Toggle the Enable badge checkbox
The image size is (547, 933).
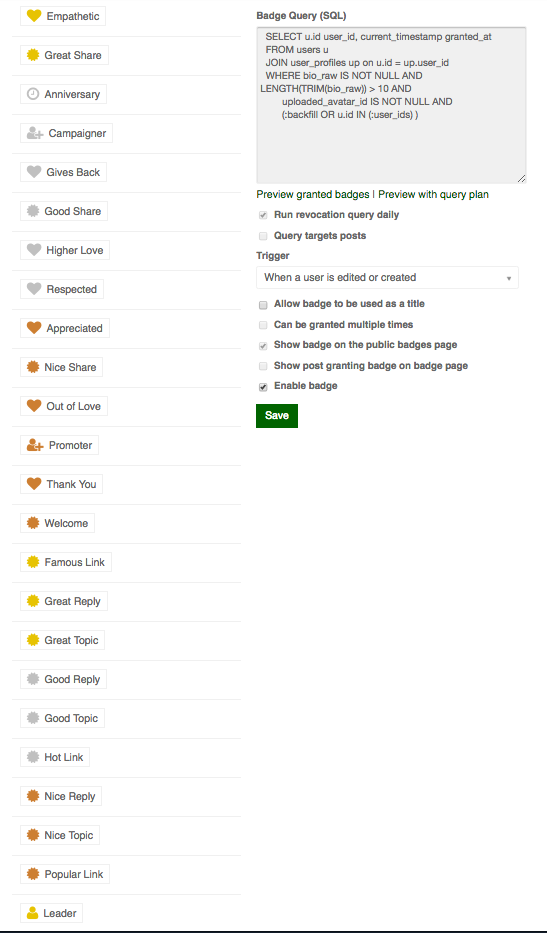point(263,387)
